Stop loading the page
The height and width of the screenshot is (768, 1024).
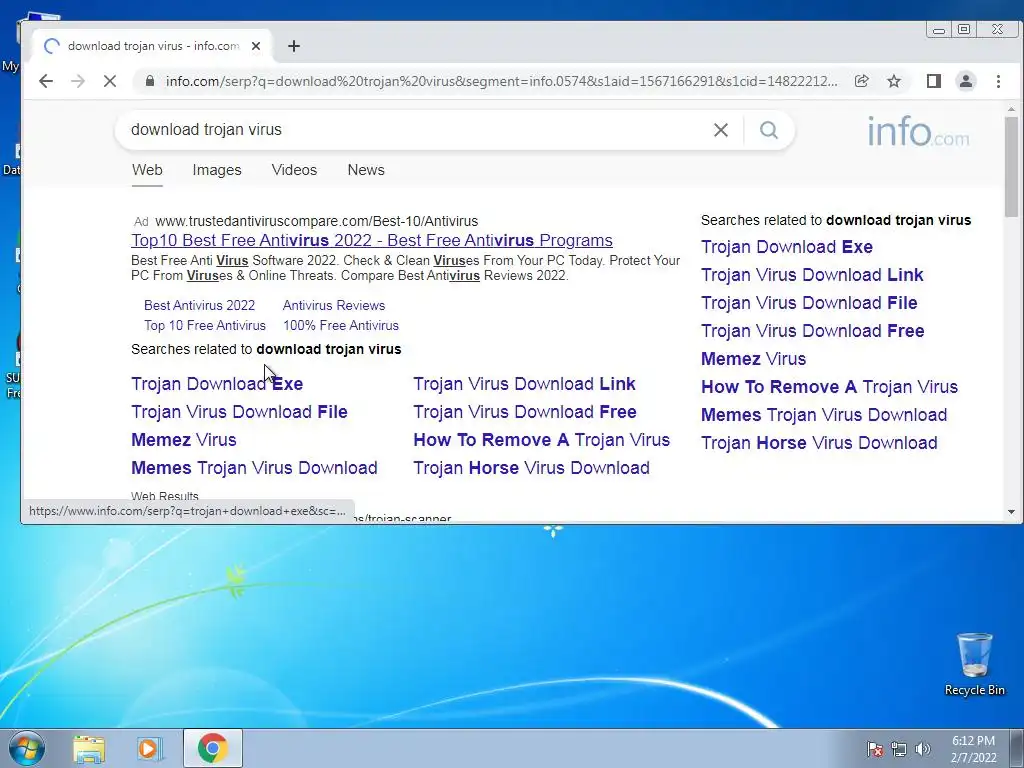(x=110, y=81)
